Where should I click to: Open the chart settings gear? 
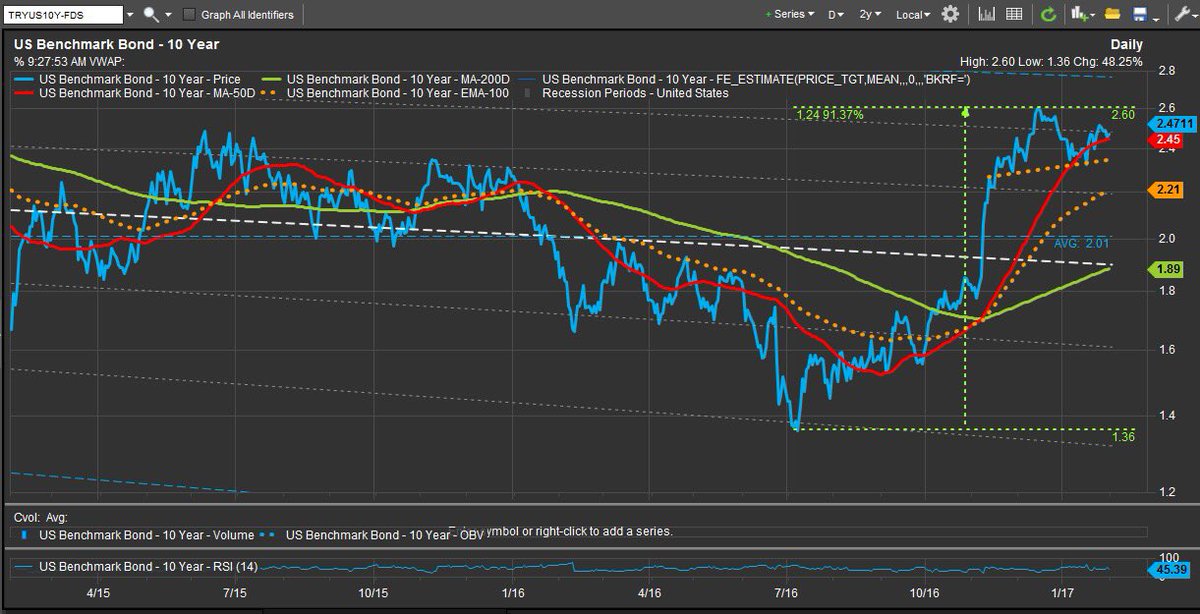(950, 14)
